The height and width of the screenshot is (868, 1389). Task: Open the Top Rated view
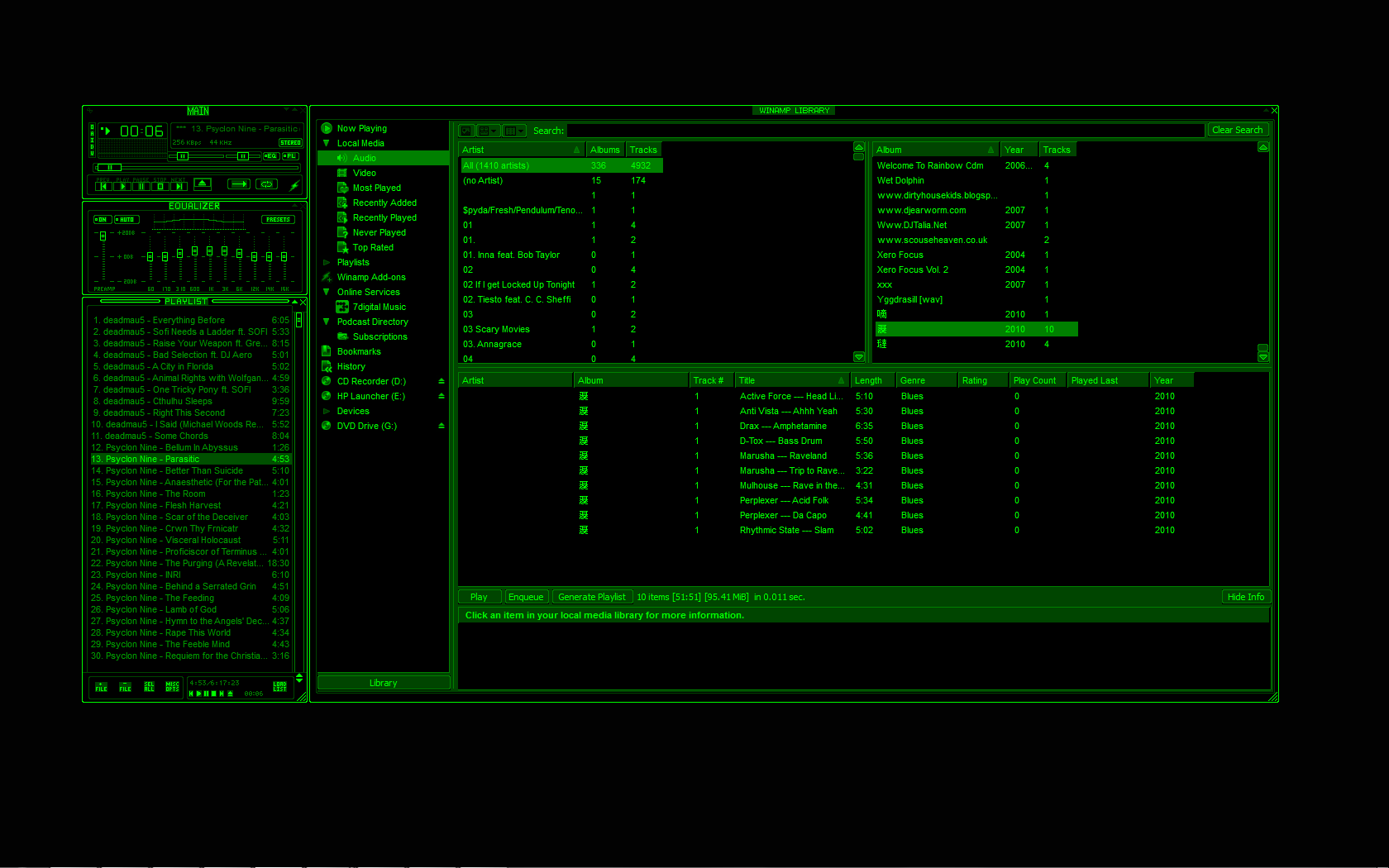click(374, 247)
